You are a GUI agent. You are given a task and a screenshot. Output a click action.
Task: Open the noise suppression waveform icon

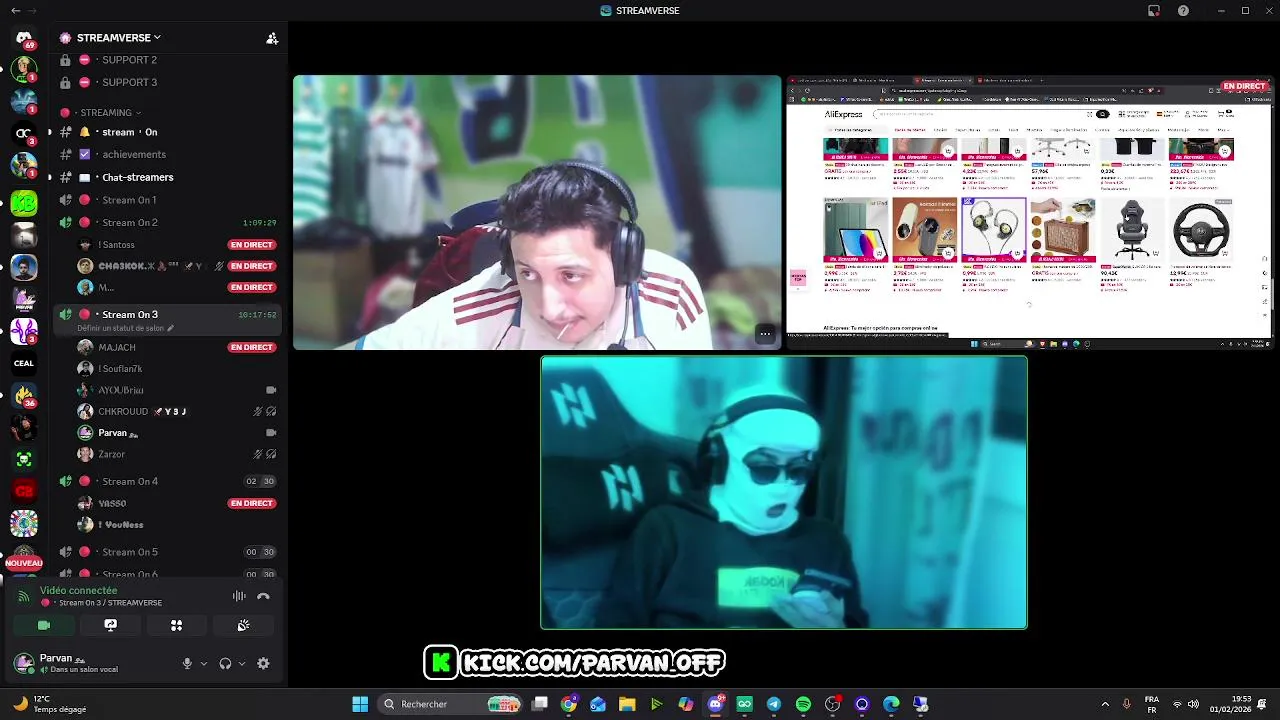(x=239, y=596)
